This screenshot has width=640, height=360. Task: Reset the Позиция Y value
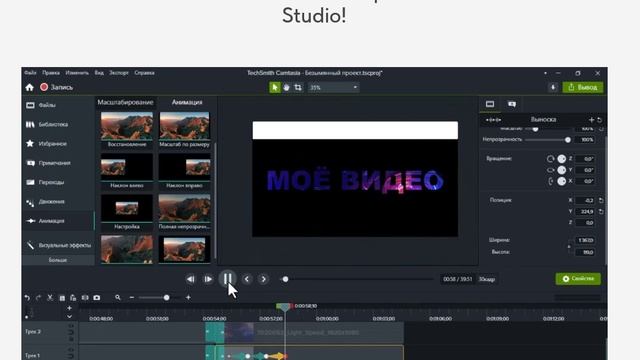(x=601, y=211)
